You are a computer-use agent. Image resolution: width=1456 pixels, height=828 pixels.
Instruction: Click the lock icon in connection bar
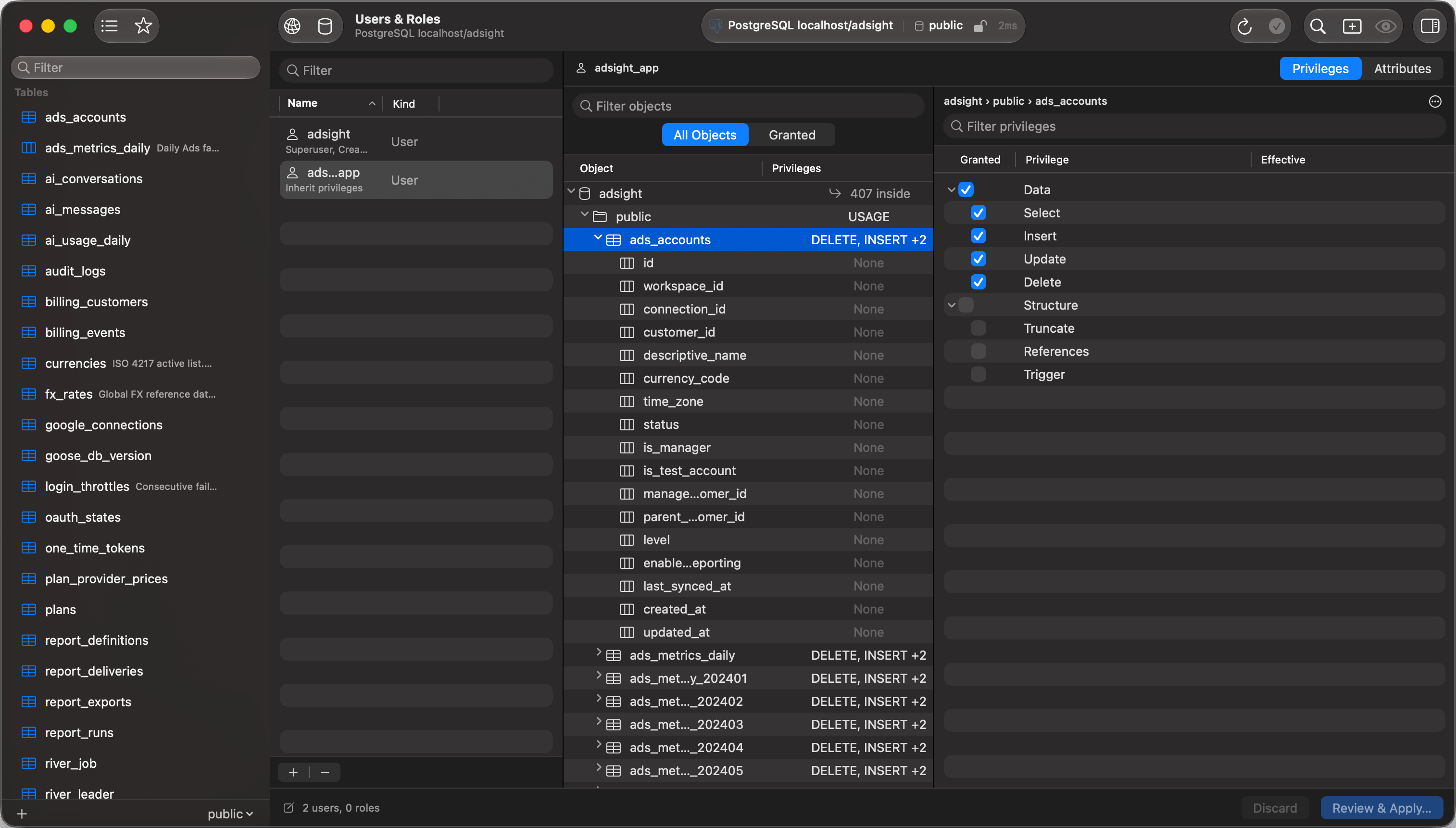979,25
